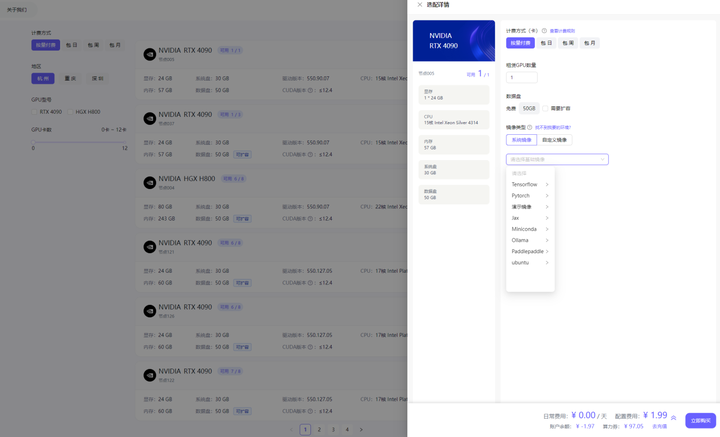Click NVIDIA logo of HGX H800 card
The height and width of the screenshot is (437, 720).
click(150, 183)
